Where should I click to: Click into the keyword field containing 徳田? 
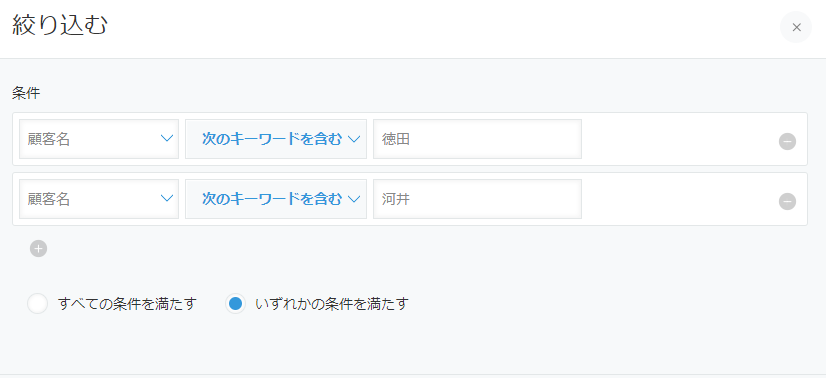point(477,139)
